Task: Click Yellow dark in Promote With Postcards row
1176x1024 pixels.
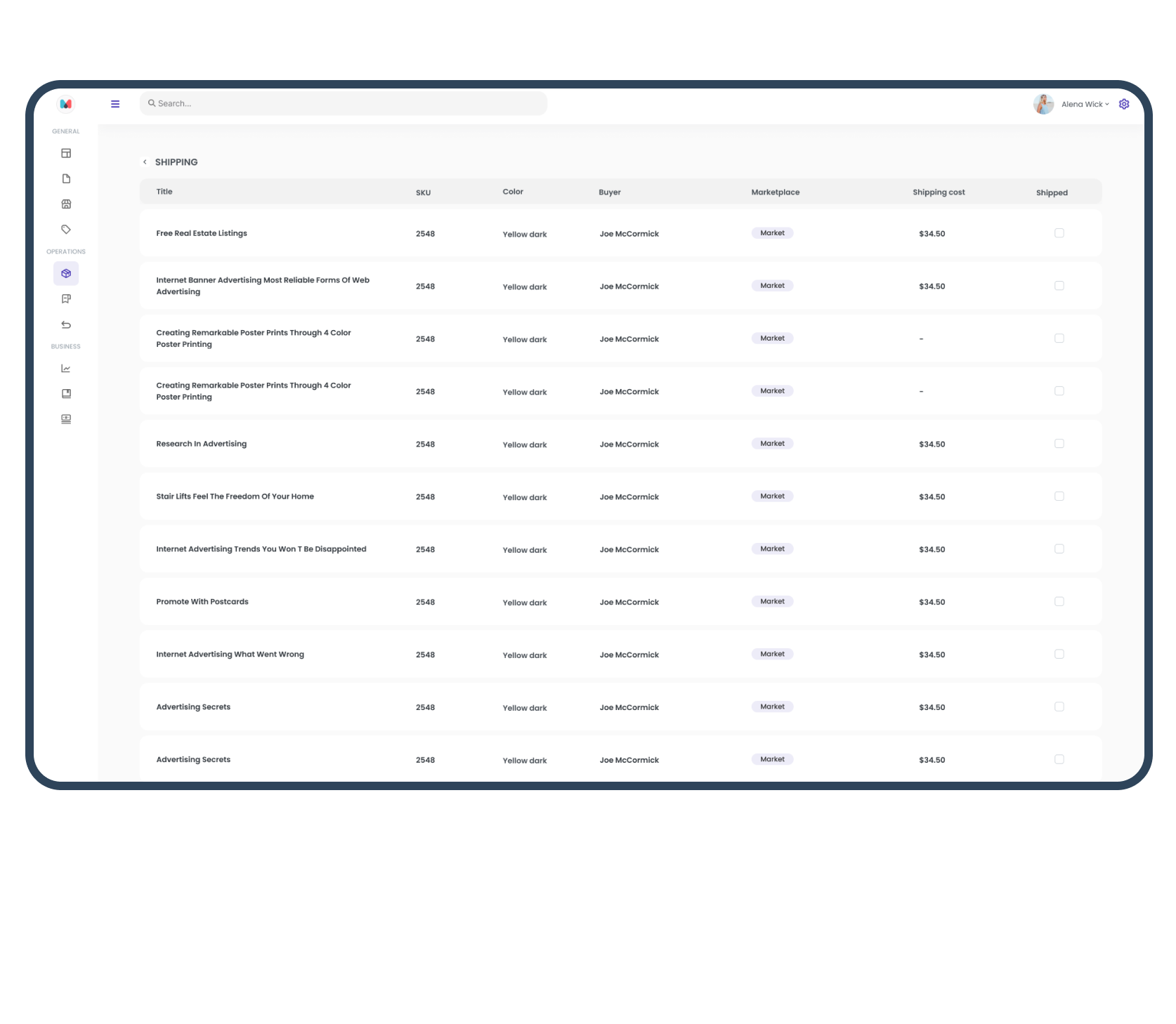Action: point(525,603)
